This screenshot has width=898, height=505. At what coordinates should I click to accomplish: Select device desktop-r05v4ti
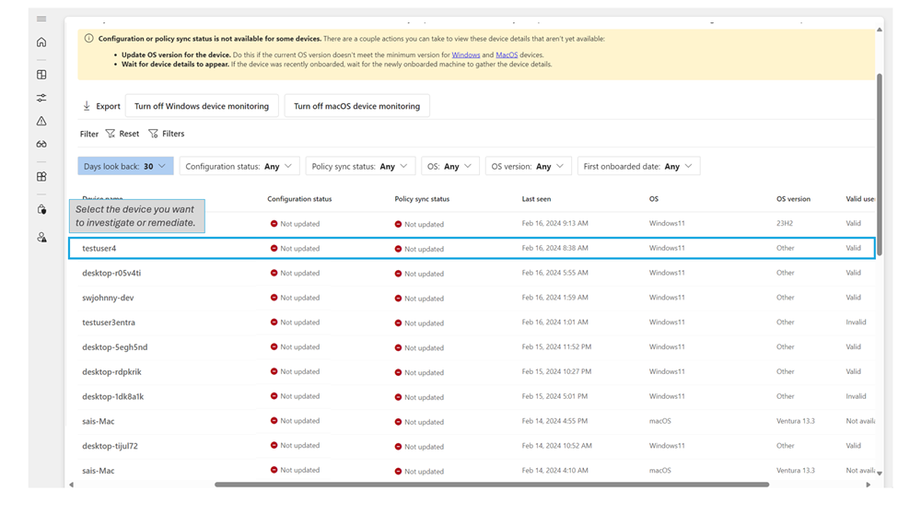111,273
